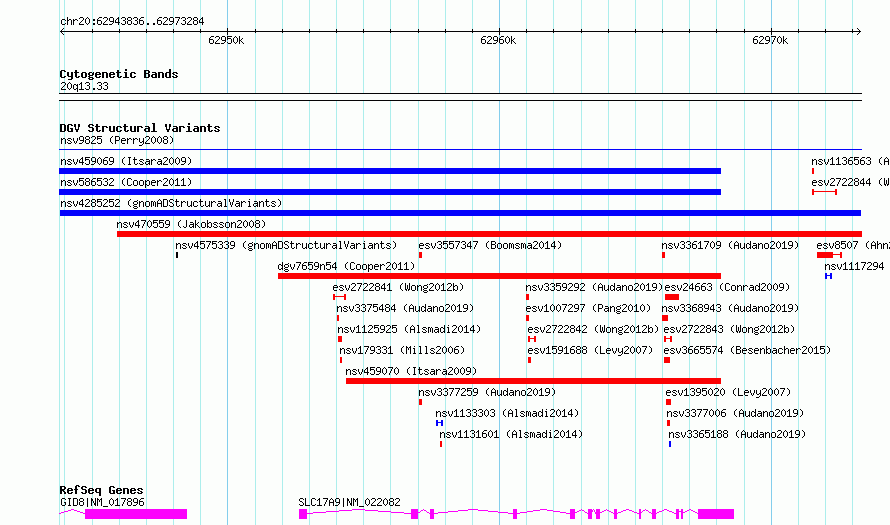Click the nsv3365188 blue marker glyph
890x525 pixels.
670,444
